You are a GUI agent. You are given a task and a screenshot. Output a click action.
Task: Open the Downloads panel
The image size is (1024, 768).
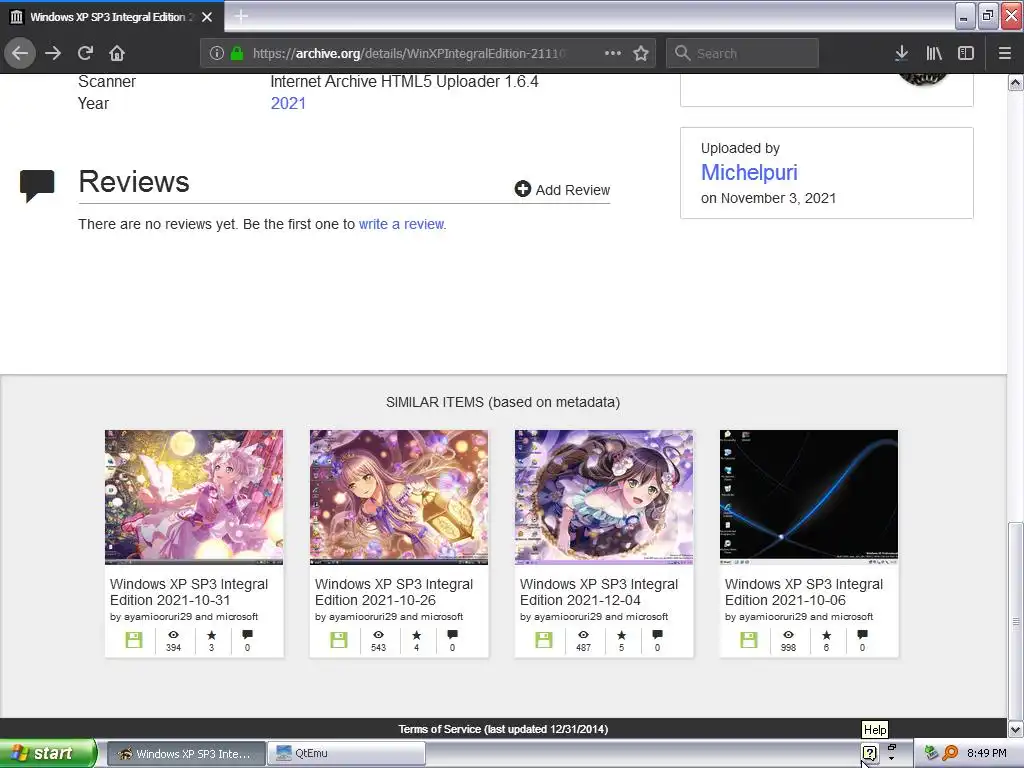(901, 53)
